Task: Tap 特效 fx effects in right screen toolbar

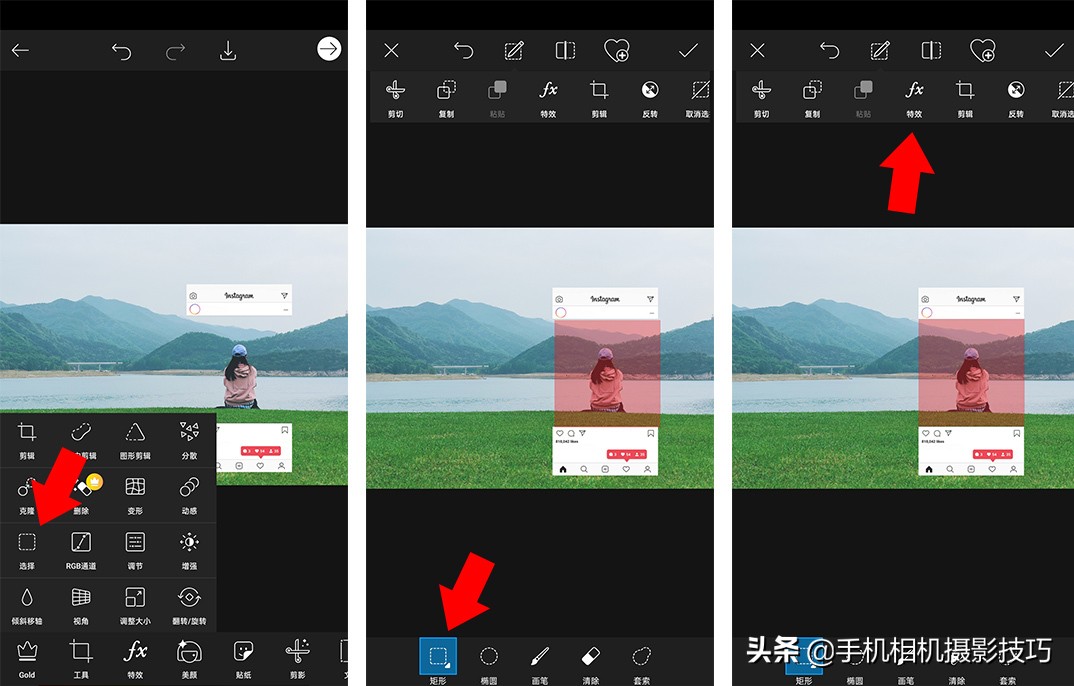Action: [x=914, y=99]
